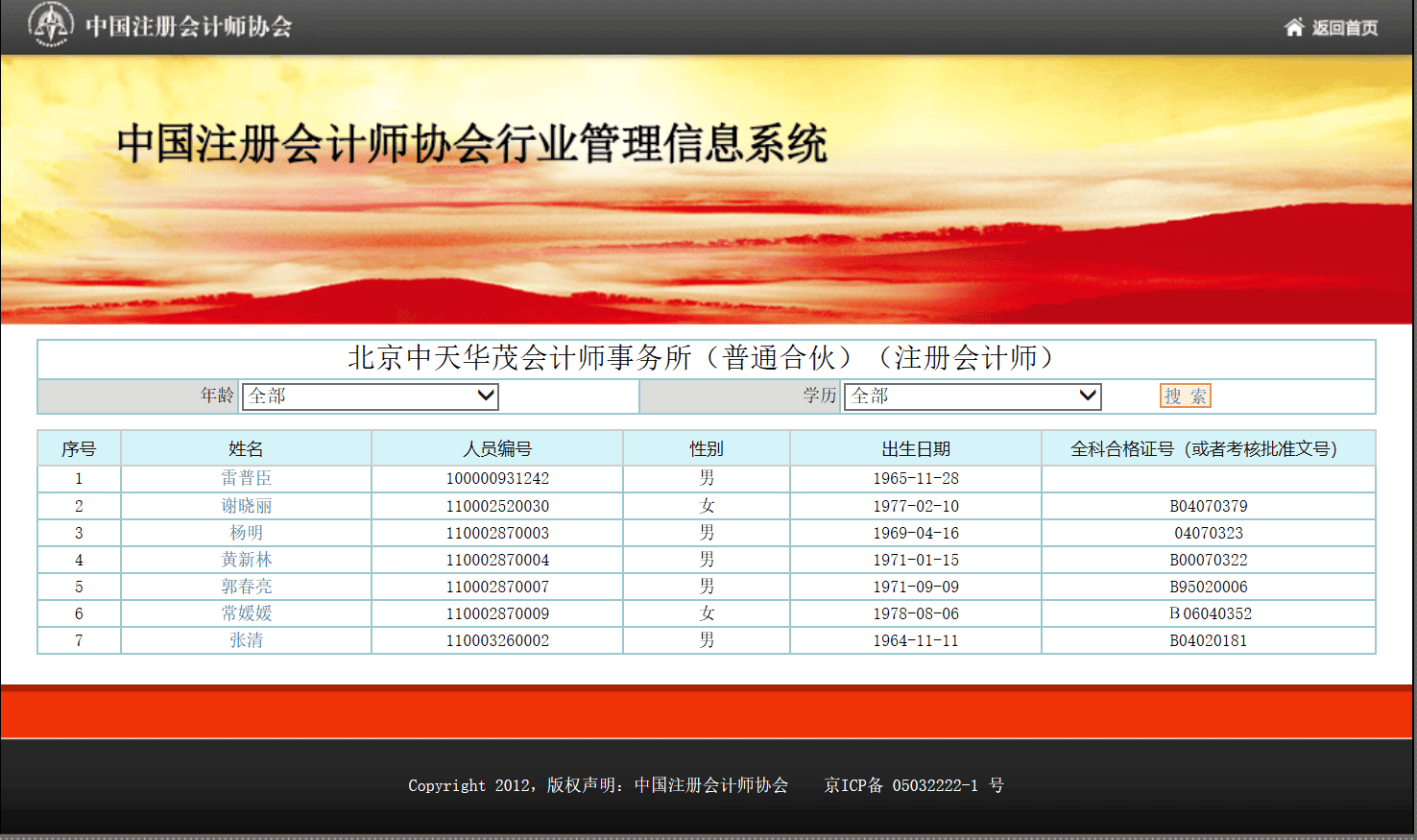Click the name 郭春亮

246,587
